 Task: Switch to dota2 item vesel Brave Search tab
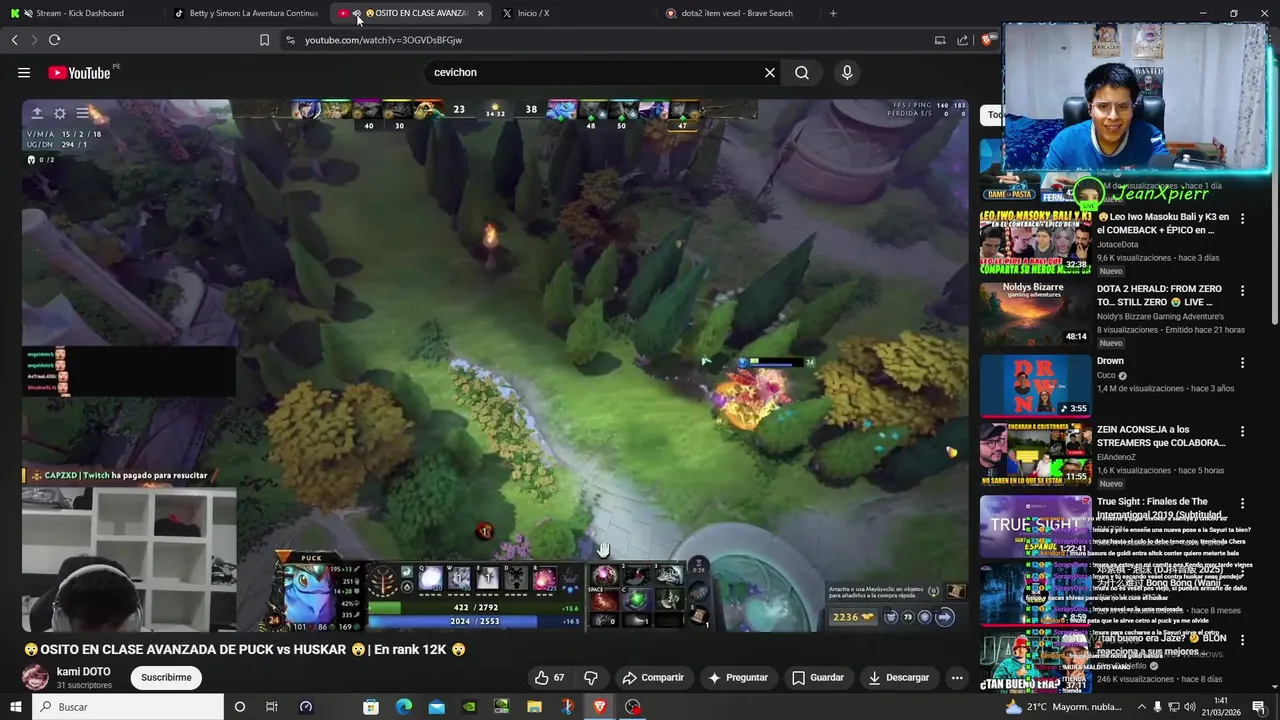pyautogui.click(x=737, y=13)
